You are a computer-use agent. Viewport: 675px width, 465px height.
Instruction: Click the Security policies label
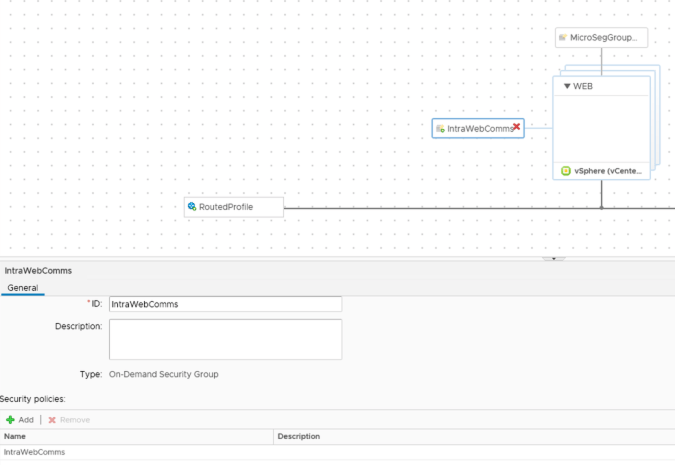click(33, 399)
